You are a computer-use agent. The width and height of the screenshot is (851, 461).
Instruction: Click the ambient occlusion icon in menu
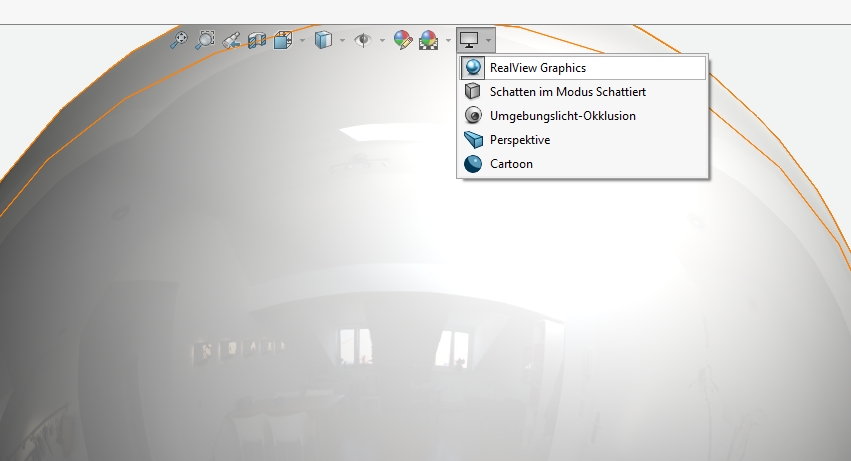tap(473, 115)
